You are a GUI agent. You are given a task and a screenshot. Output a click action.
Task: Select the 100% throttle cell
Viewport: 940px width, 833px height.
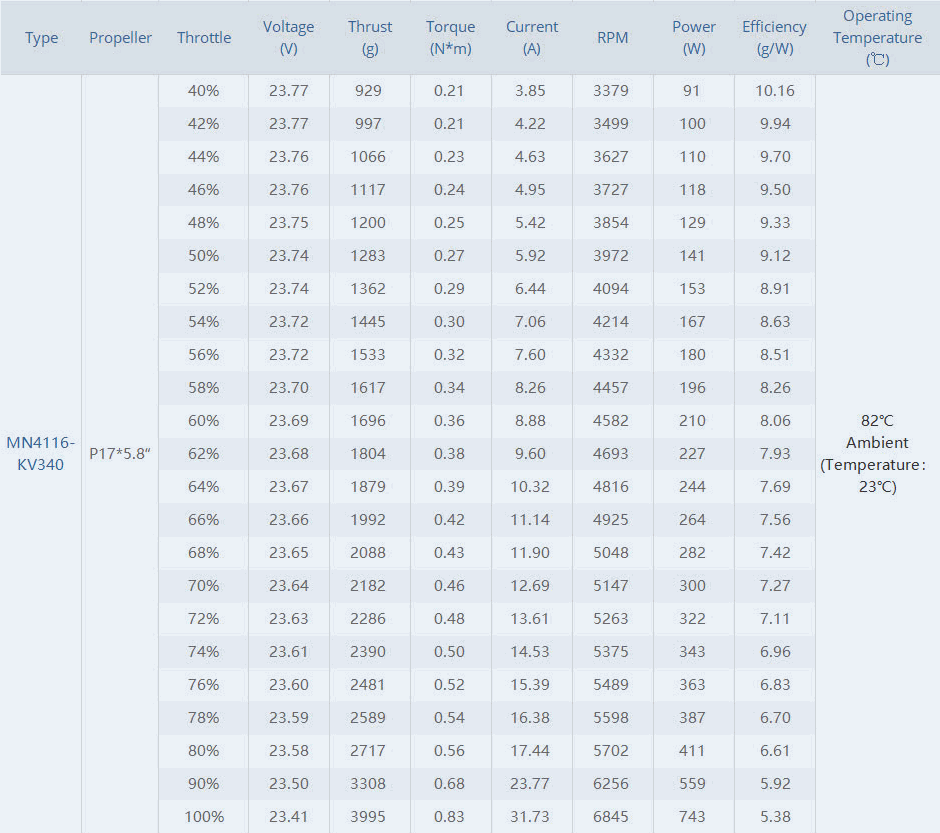204,816
